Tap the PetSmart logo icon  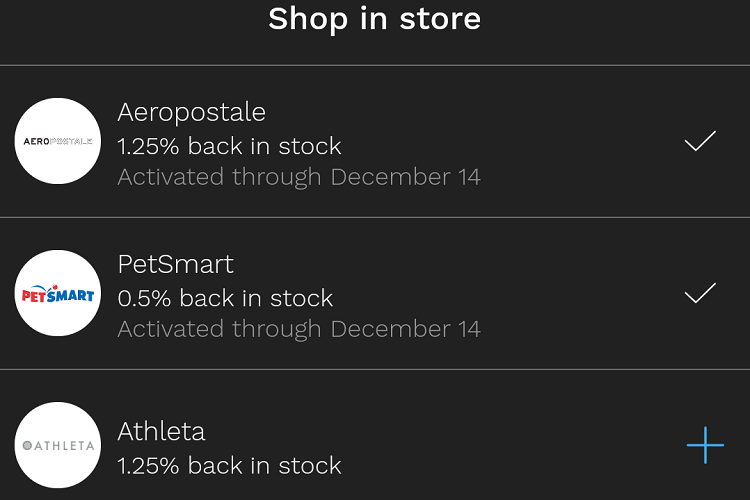click(x=58, y=293)
